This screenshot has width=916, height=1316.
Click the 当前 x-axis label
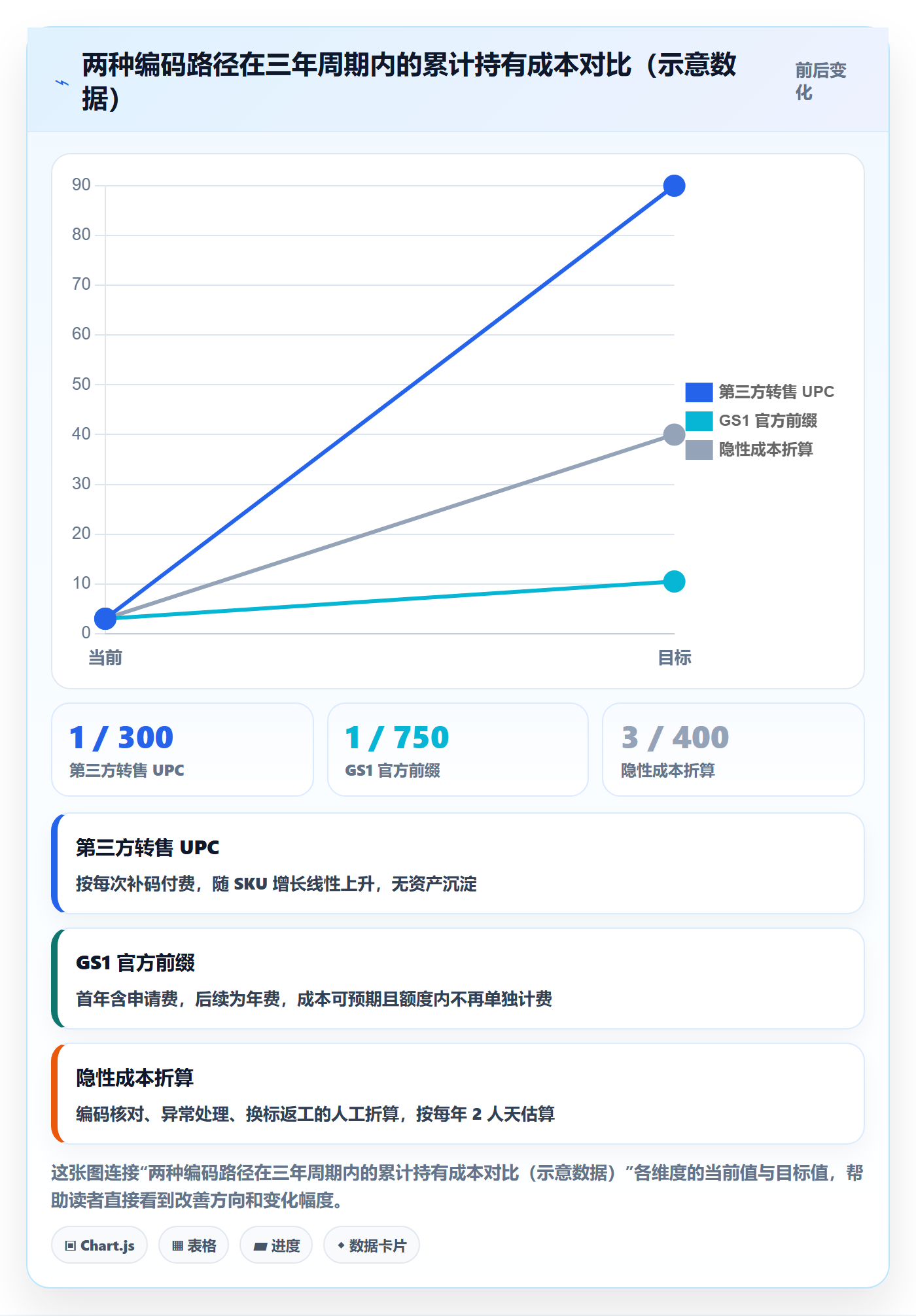[x=105, y=657]
